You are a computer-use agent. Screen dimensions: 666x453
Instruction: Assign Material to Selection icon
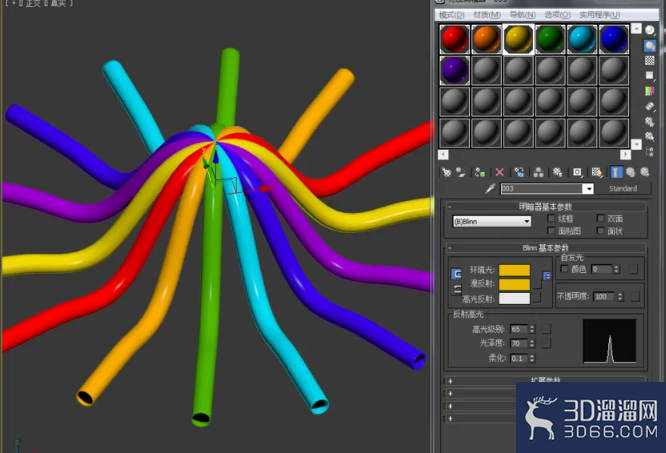480,172
